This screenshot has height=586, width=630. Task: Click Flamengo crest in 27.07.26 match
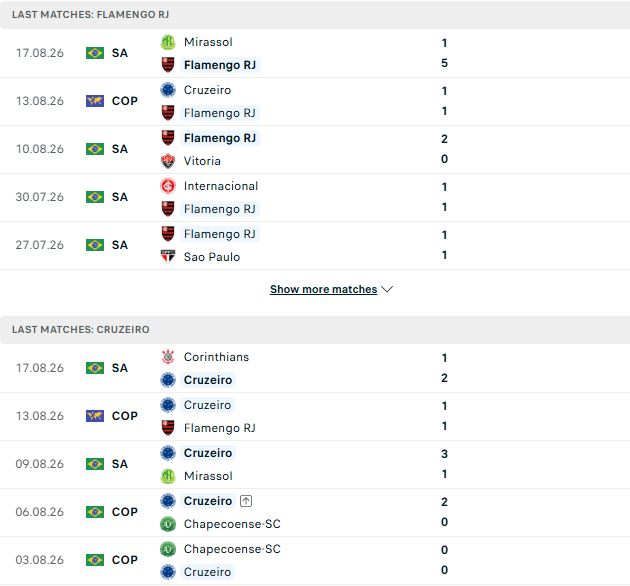168,234
